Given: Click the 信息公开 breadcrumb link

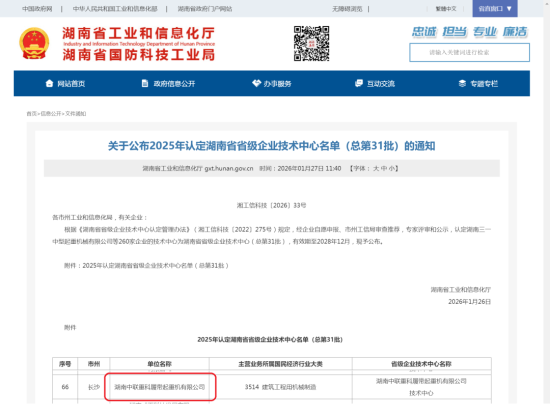Looking at the screenshot, I should point(51,114).
